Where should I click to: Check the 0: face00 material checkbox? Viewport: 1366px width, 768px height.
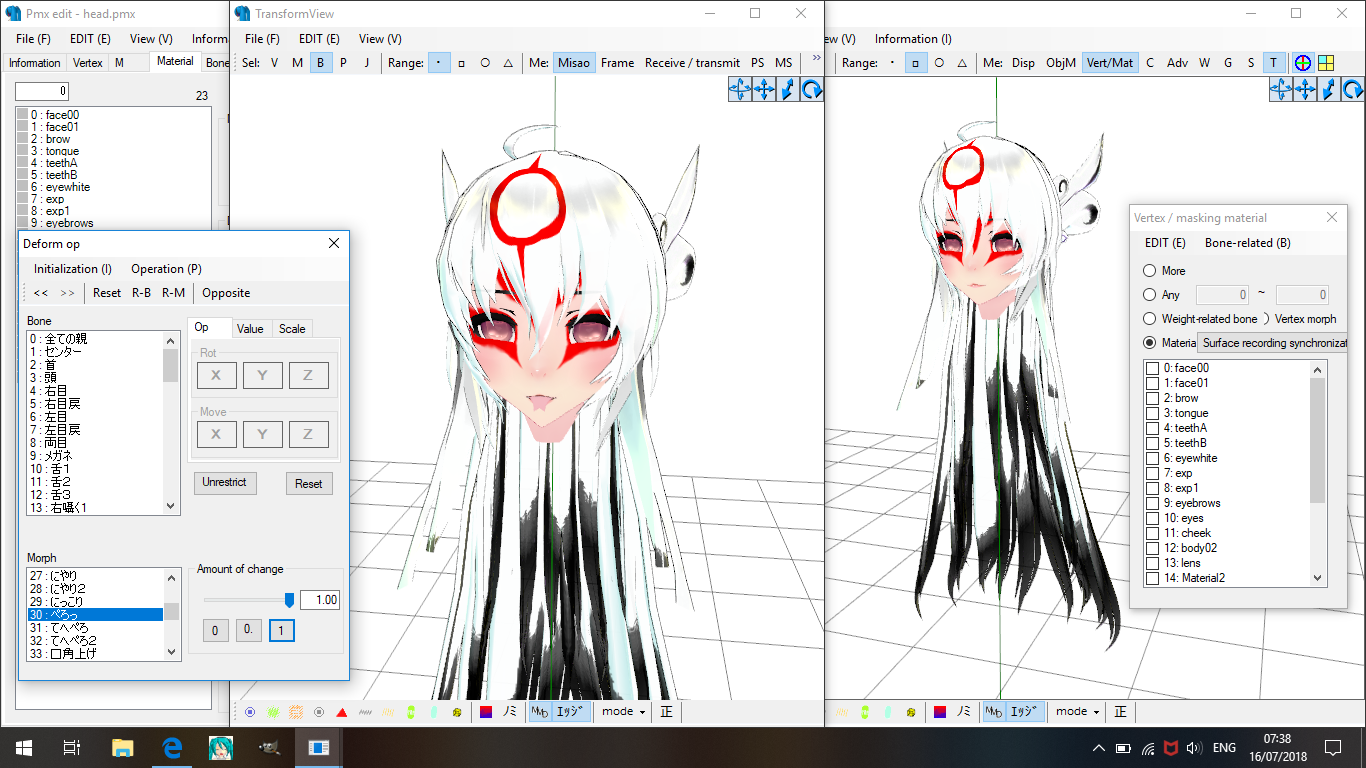pos(1153,368)
